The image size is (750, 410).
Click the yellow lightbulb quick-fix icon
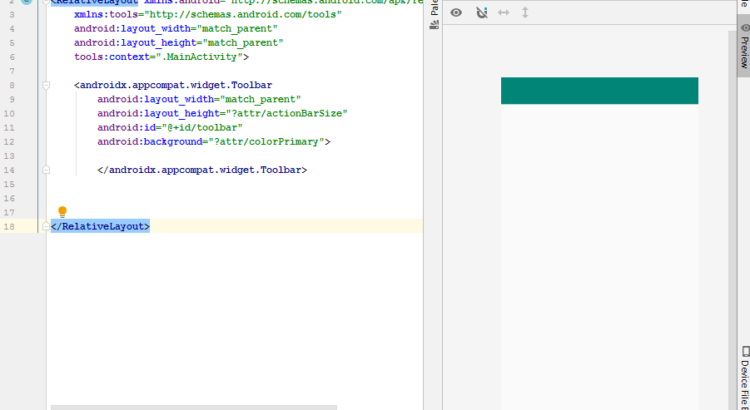click(x=62, y=212)
